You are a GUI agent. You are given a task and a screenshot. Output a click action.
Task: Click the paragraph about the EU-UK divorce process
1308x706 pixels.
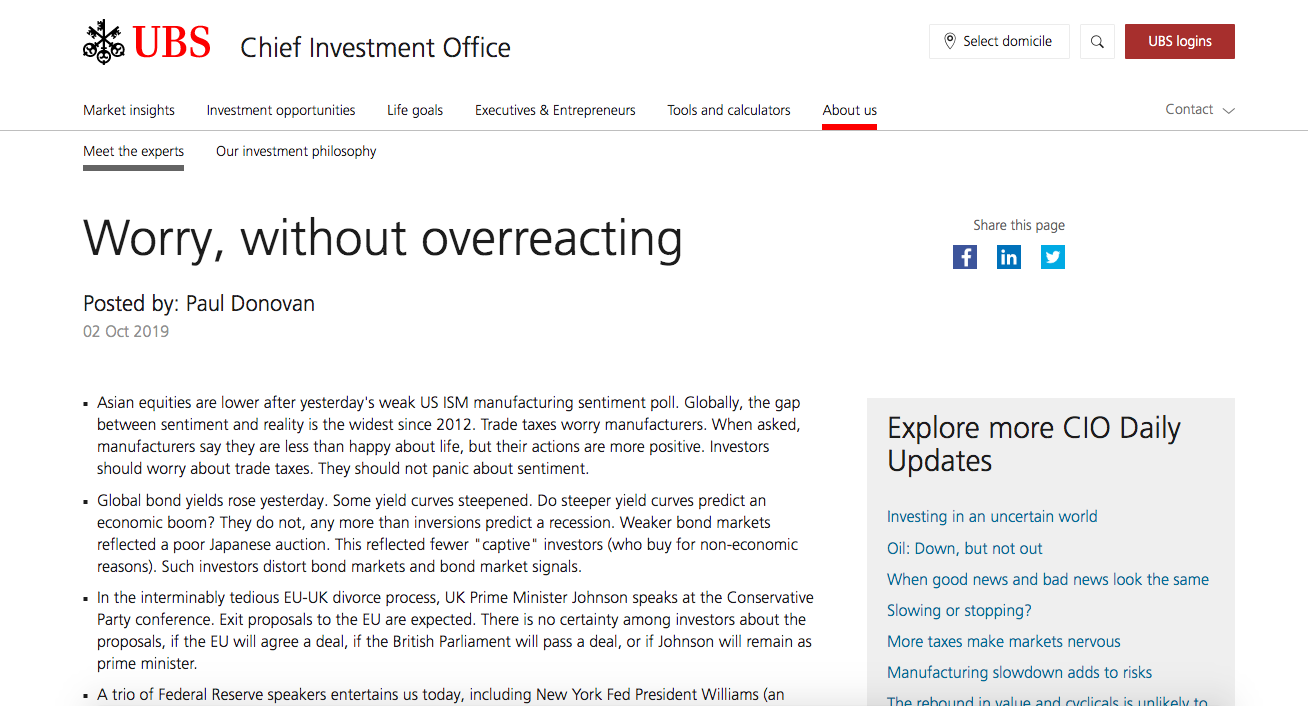(455, 631)
